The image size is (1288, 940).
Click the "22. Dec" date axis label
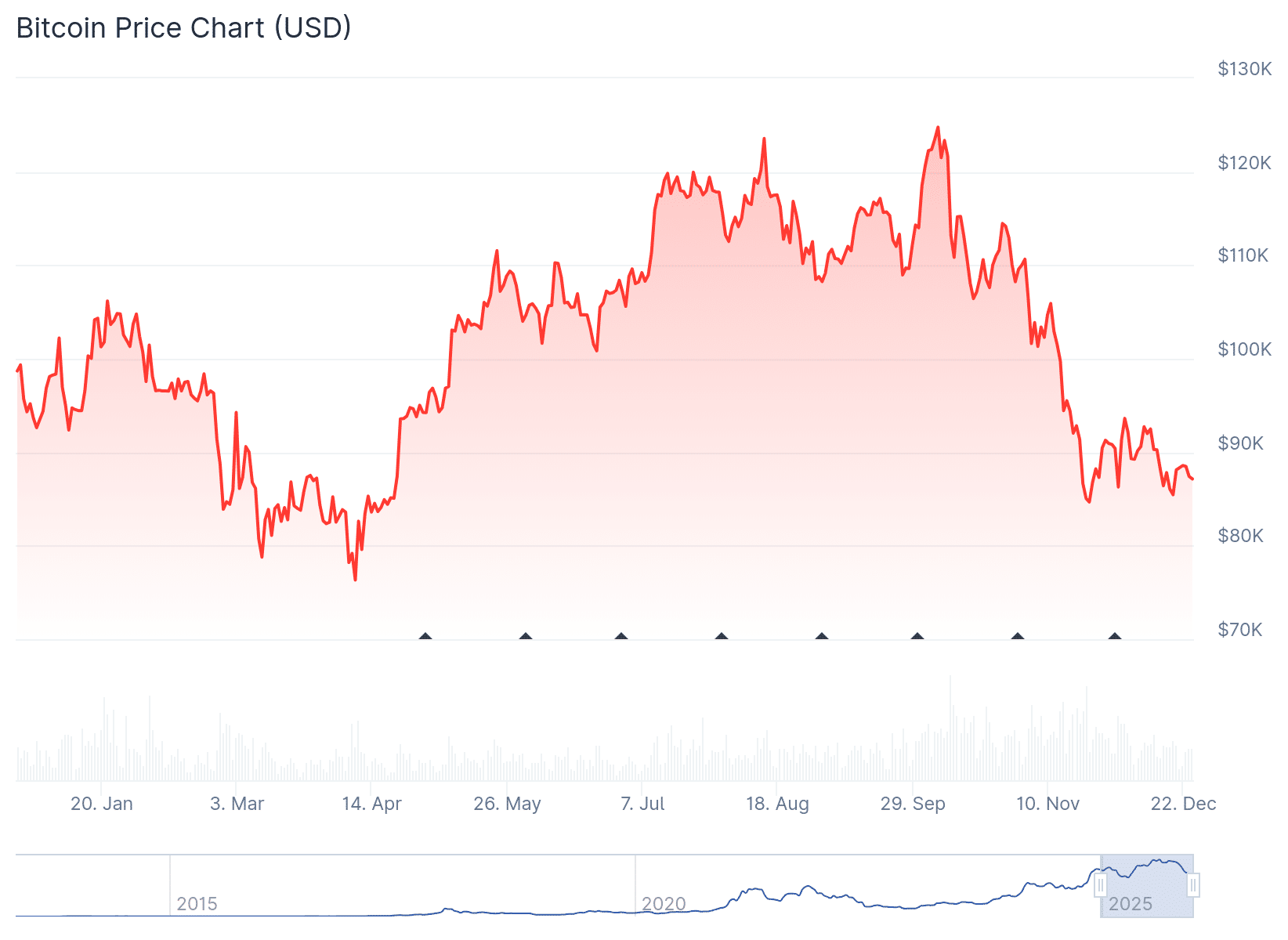(1183, 804)
